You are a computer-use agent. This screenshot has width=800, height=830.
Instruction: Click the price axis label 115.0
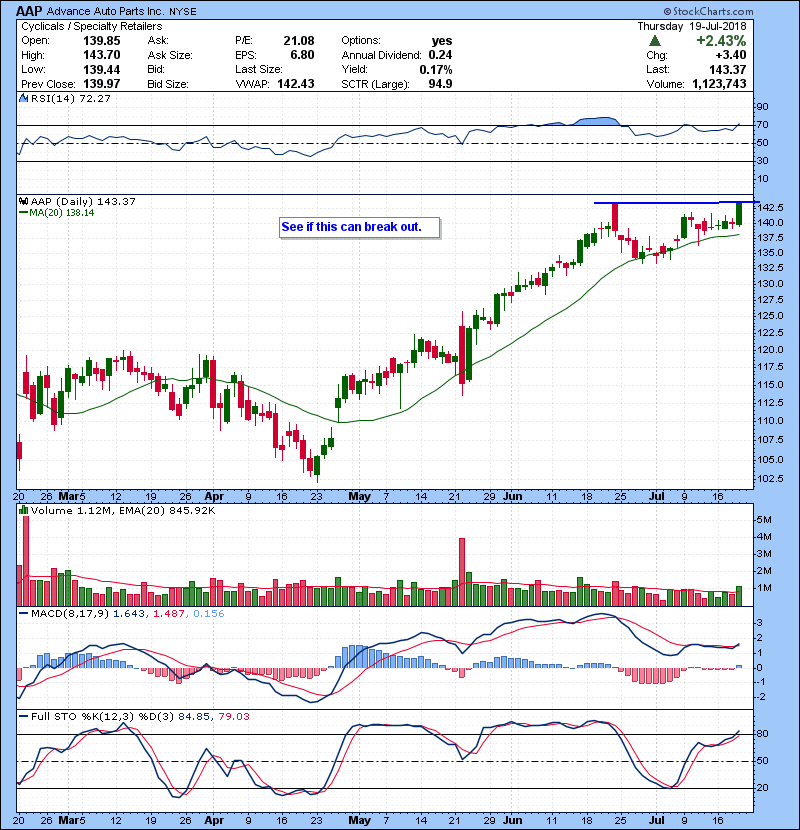(x=770, y=385)
